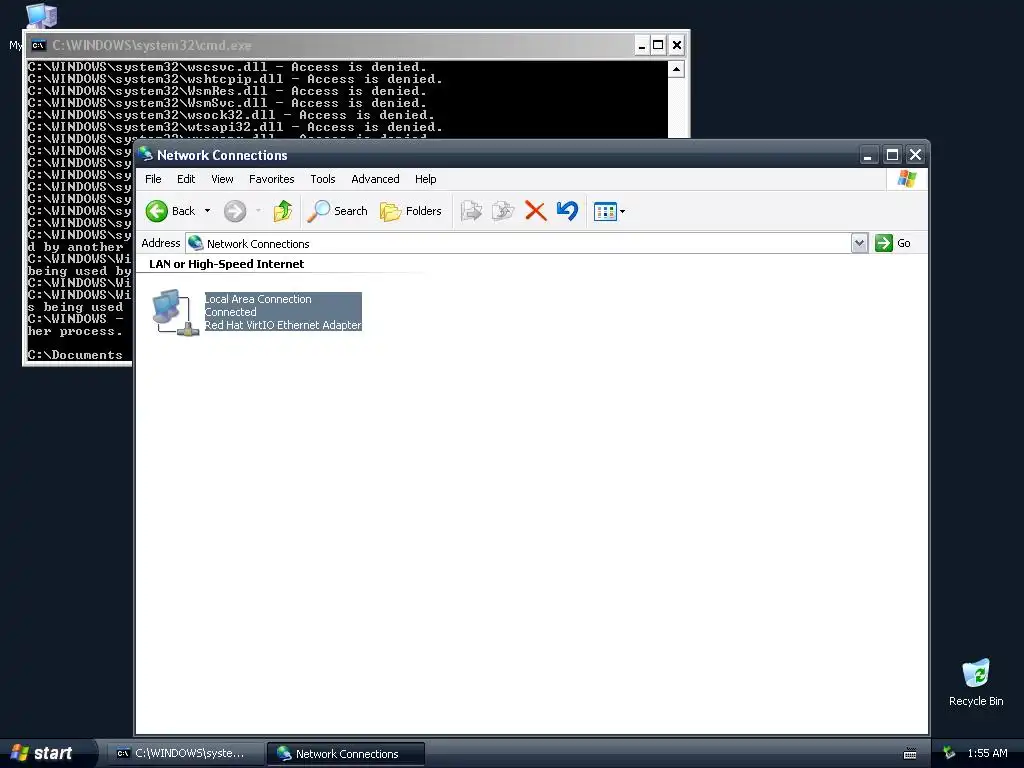Screen dimensions: 1024x768
Task: Open the Advanced menu
Action: (x=376, y=179)
